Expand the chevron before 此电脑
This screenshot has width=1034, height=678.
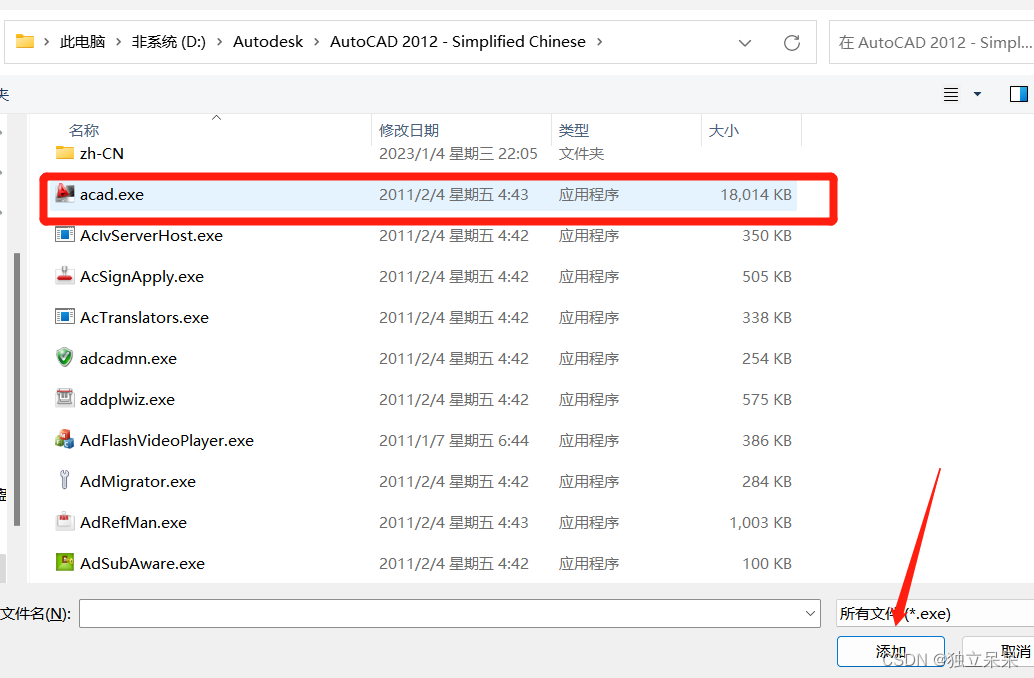click(x=46, y=42)
